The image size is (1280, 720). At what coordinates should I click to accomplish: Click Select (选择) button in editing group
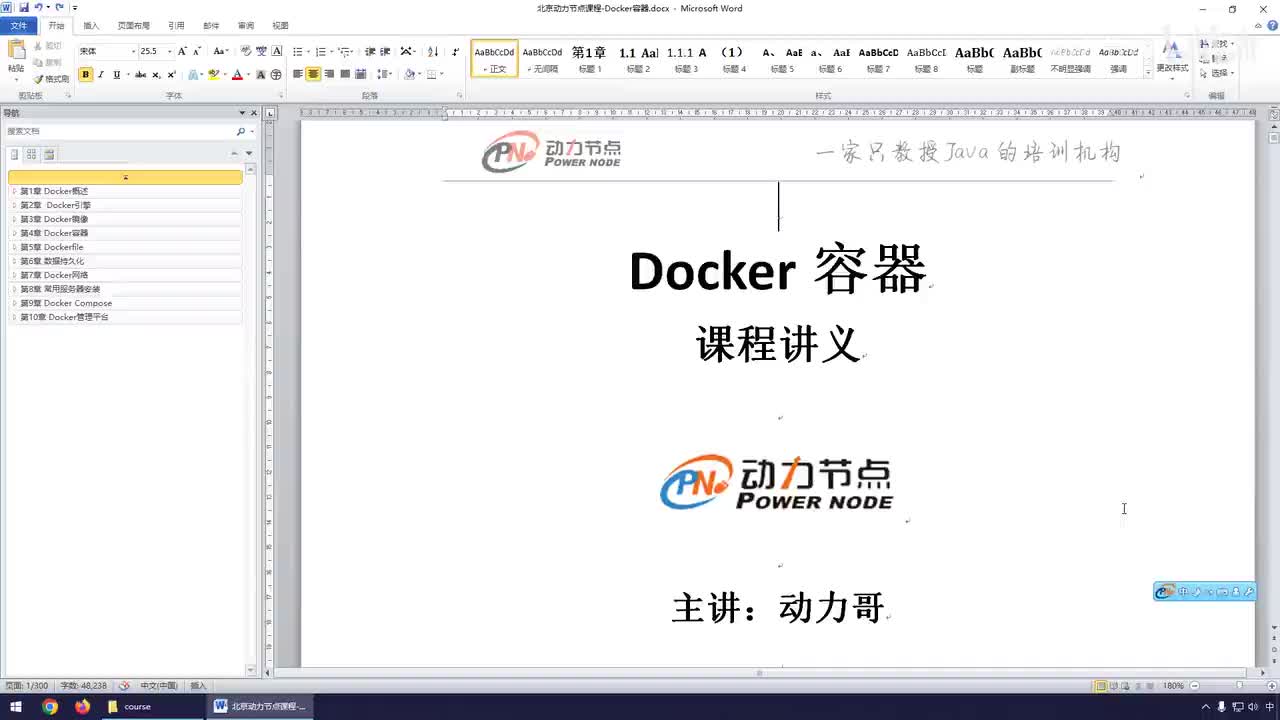(1217, 73)
